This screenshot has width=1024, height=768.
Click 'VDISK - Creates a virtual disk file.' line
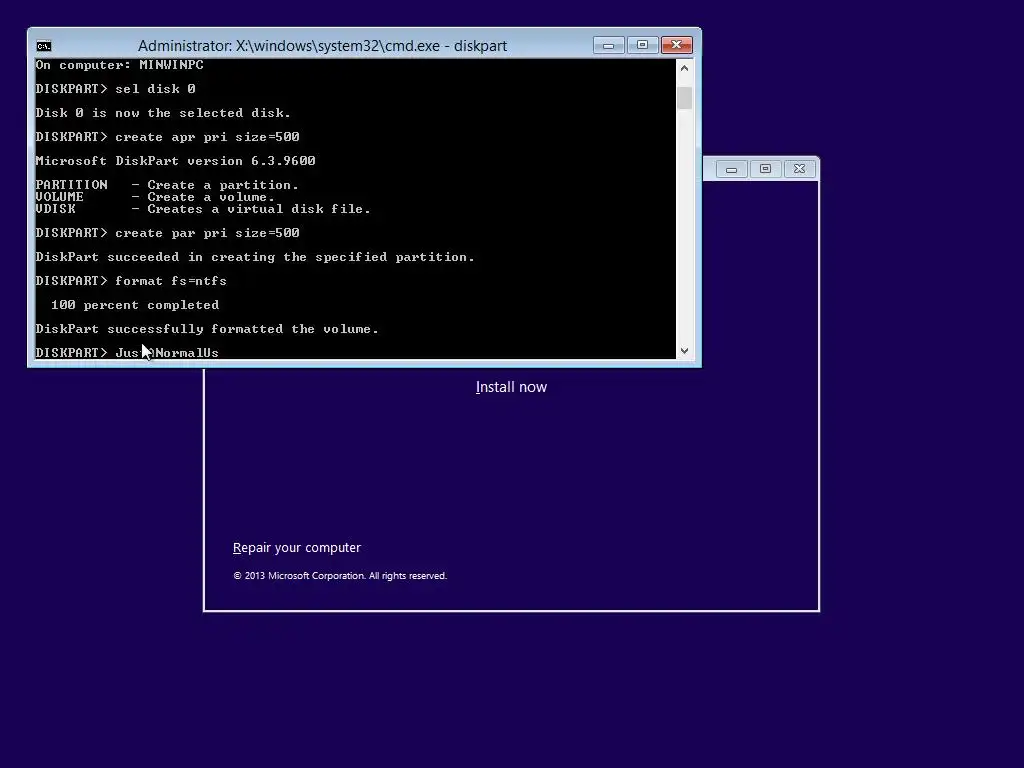click(x=203, y=209)
